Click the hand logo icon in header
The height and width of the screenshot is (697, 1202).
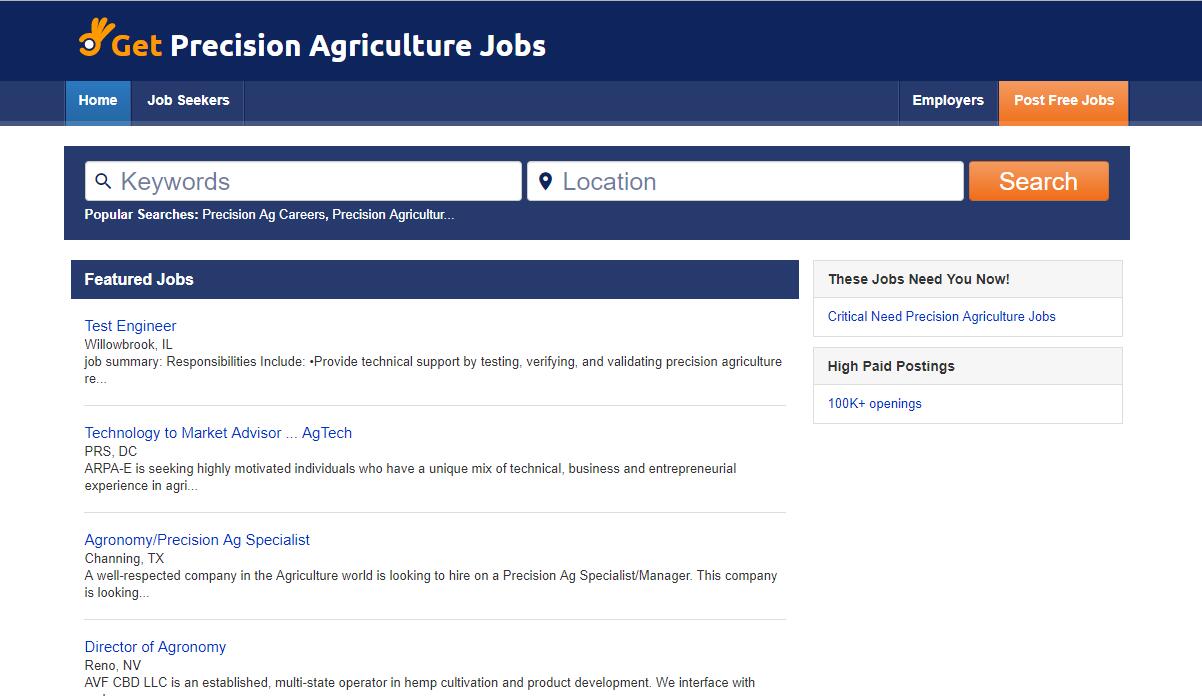point(93,37)
